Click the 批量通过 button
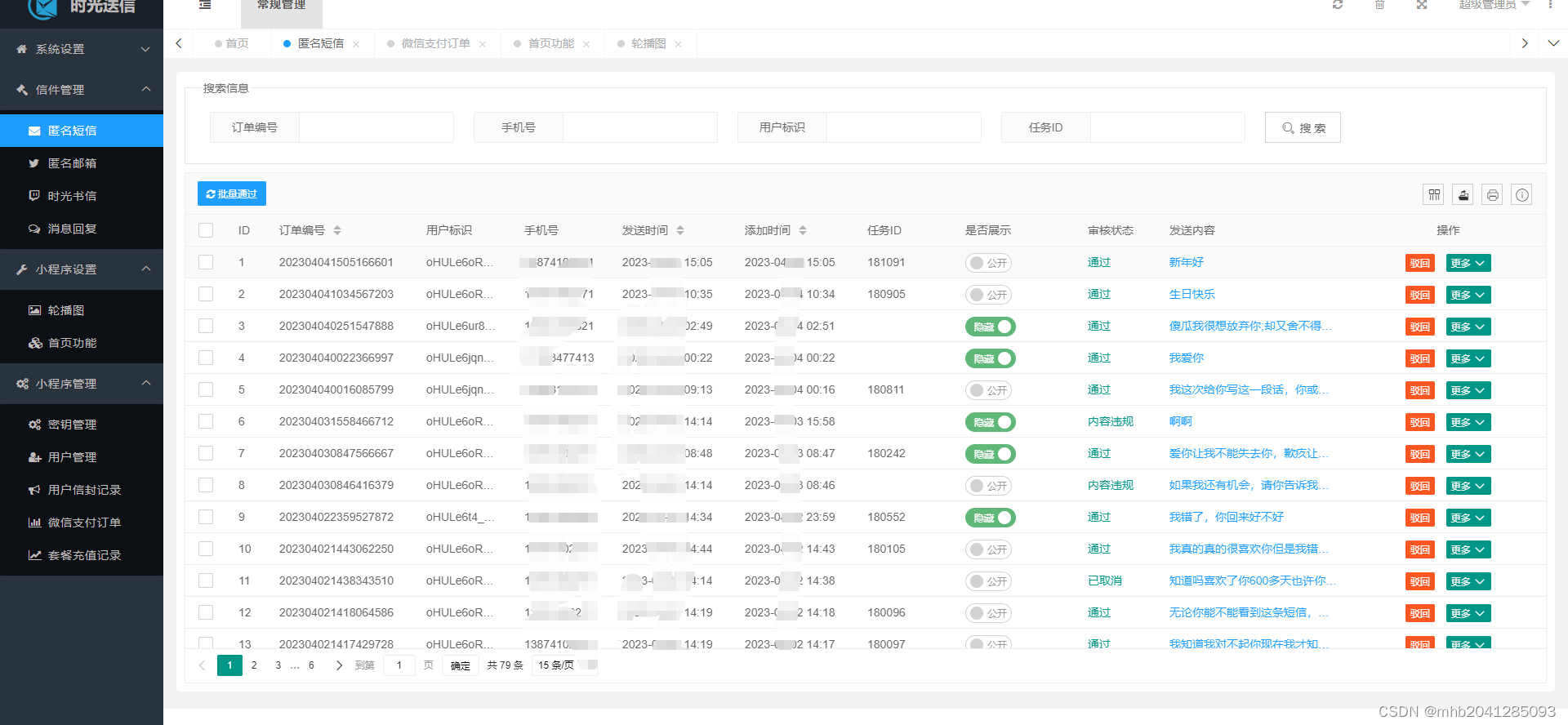 pos(232,193)
